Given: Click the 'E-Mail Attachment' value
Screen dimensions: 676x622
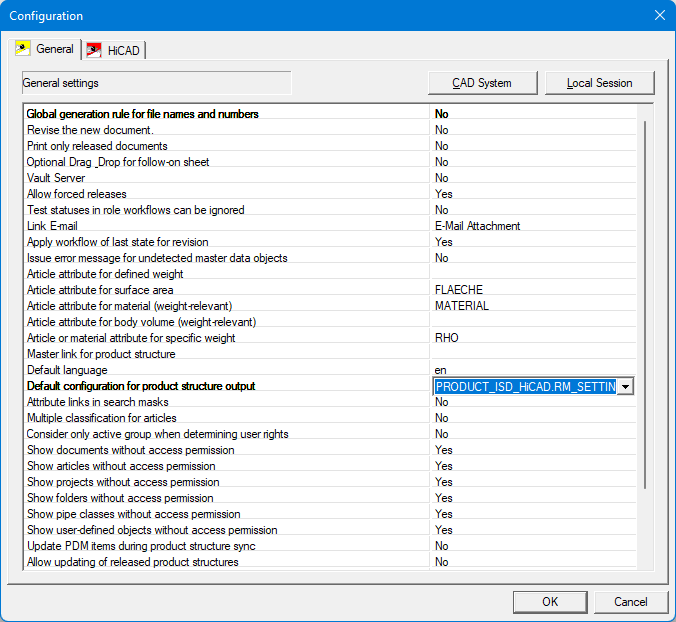Looking at the screenshot, I should pyautogui.click(x=477, y=226).
